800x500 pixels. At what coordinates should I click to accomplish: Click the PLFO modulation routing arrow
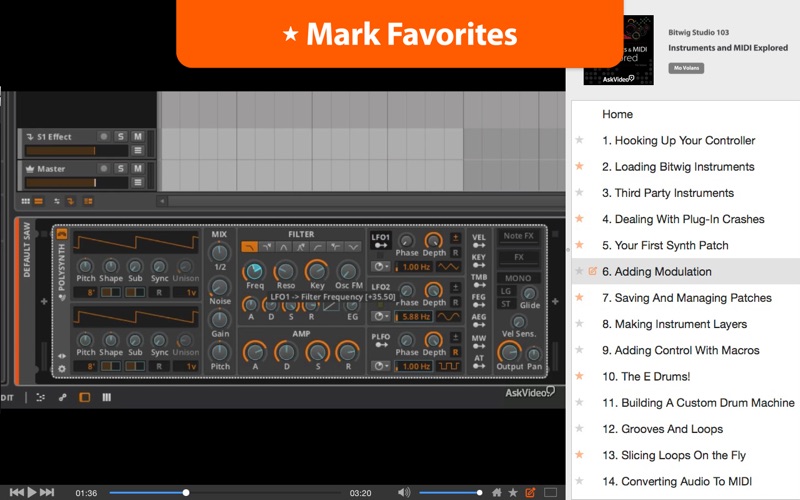pyautogui.click(x=381, y=345)
